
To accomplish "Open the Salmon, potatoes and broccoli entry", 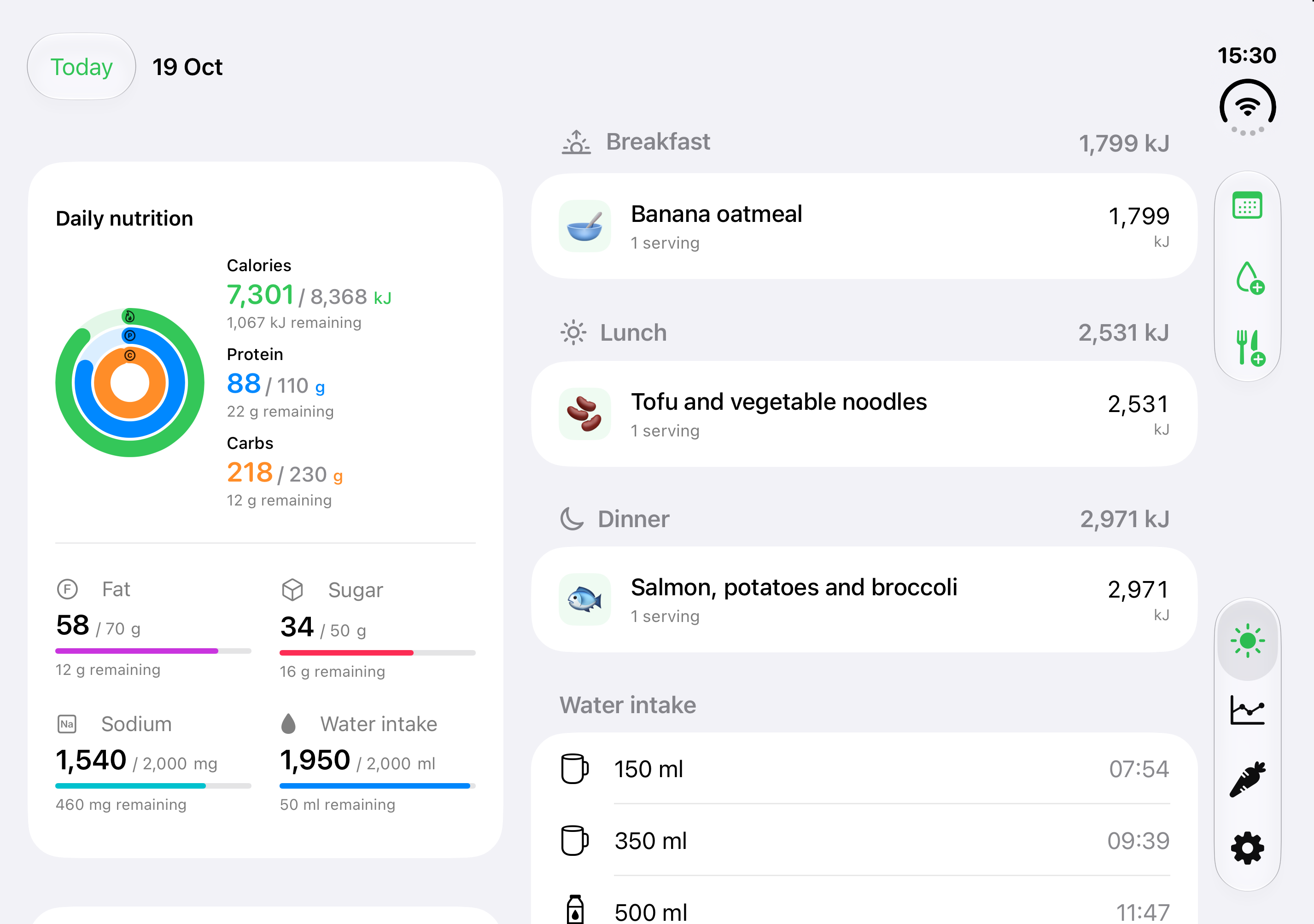I will 864,599.
